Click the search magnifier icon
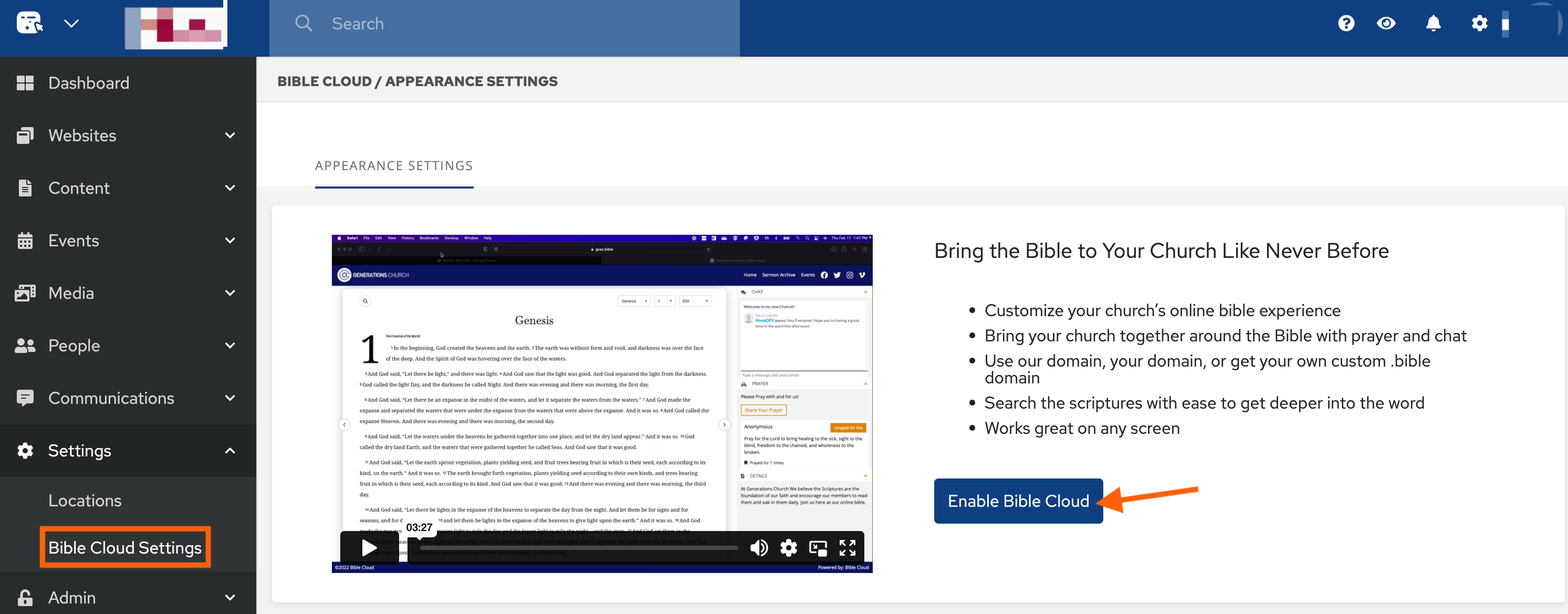Image resolution: width=1568 pixels, height=614 pixels. point(304,23)
